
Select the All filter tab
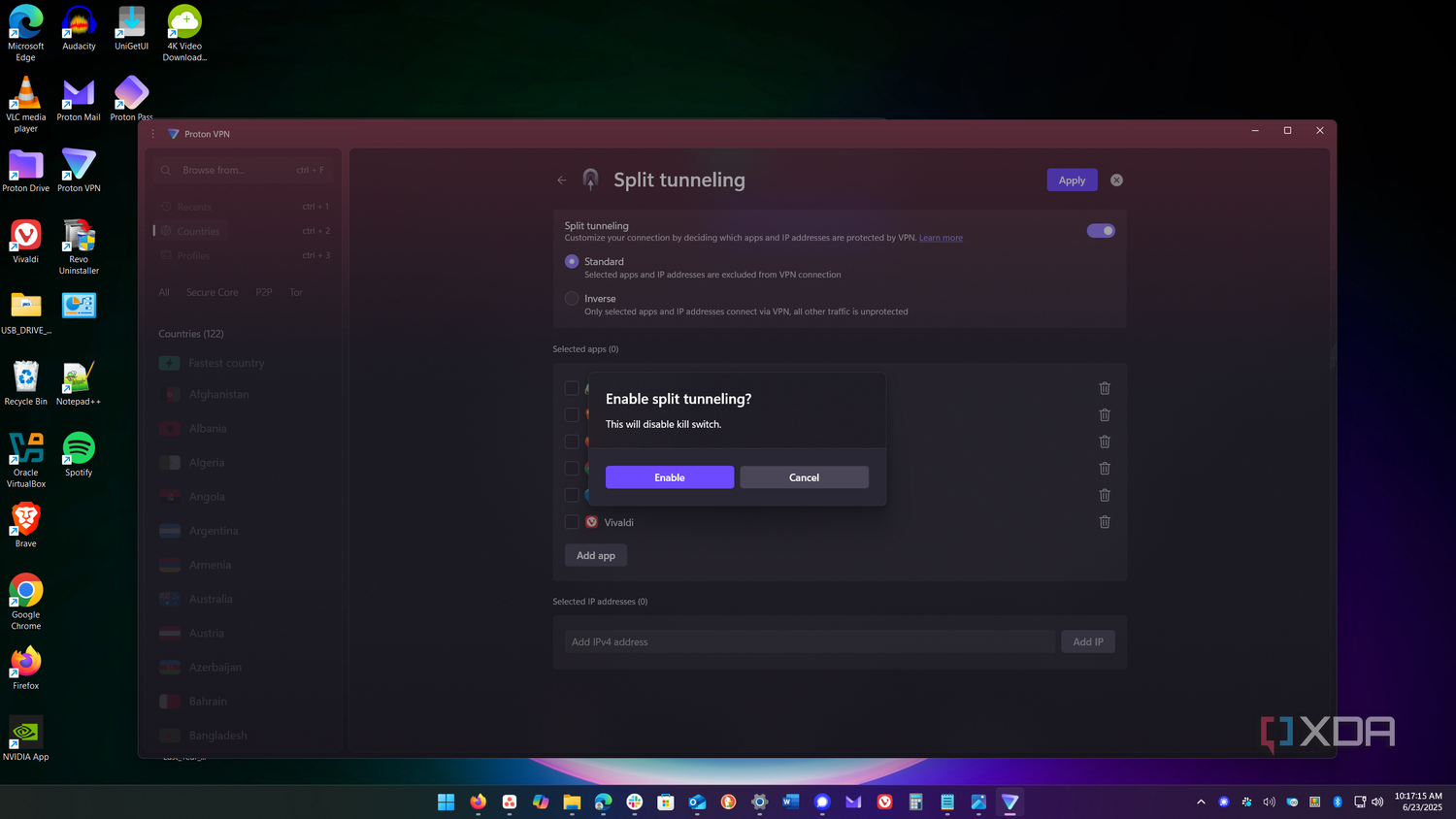164,292
